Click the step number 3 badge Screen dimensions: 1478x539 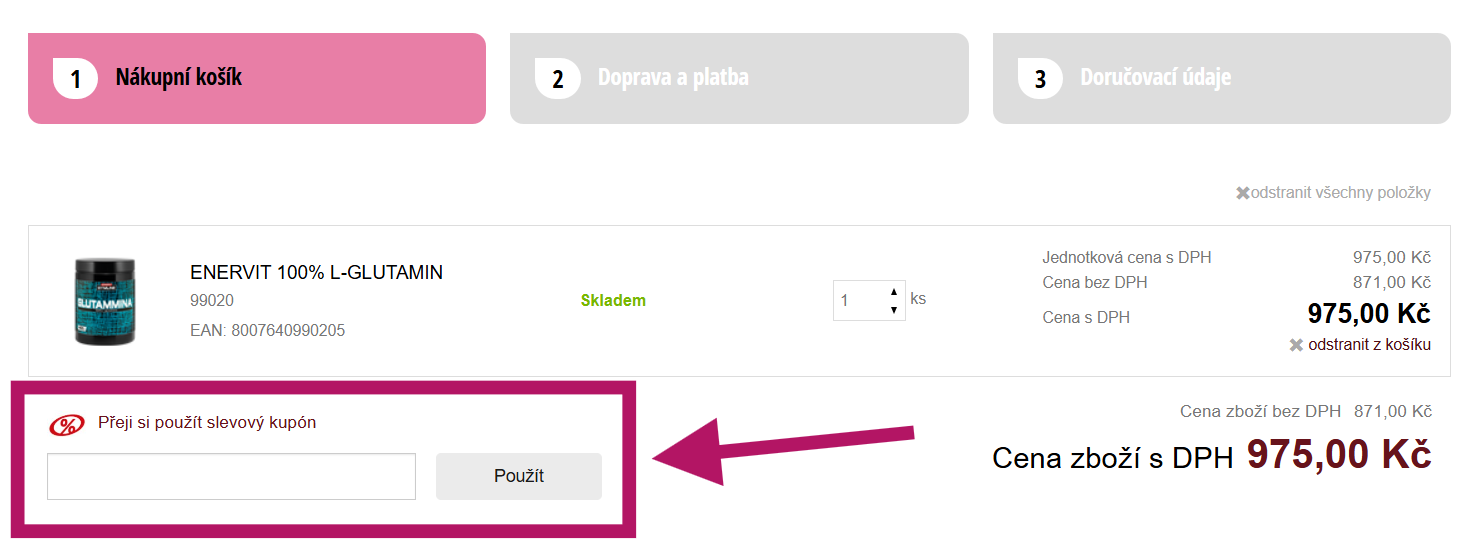coord(1040,78)
